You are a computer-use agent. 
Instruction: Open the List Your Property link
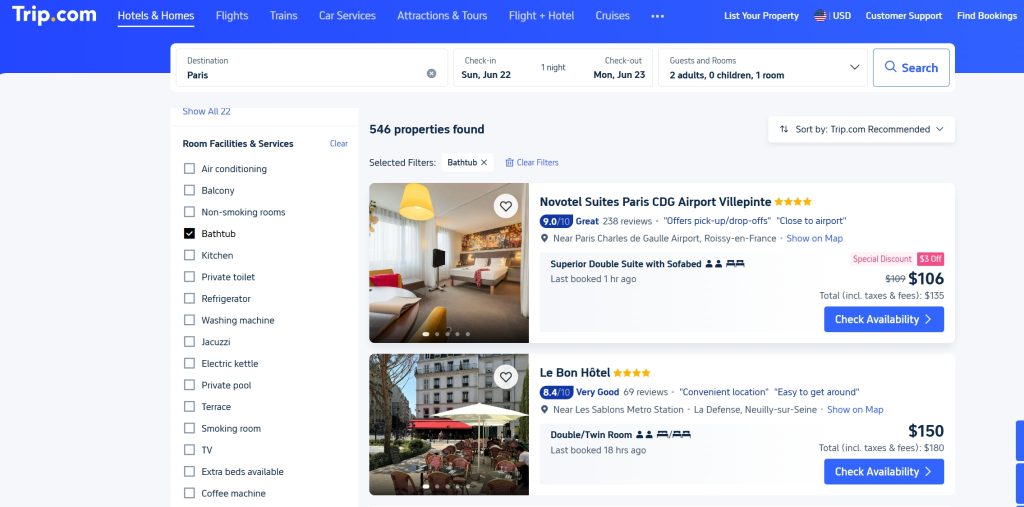pyautogui.click(x=761, y=16)
